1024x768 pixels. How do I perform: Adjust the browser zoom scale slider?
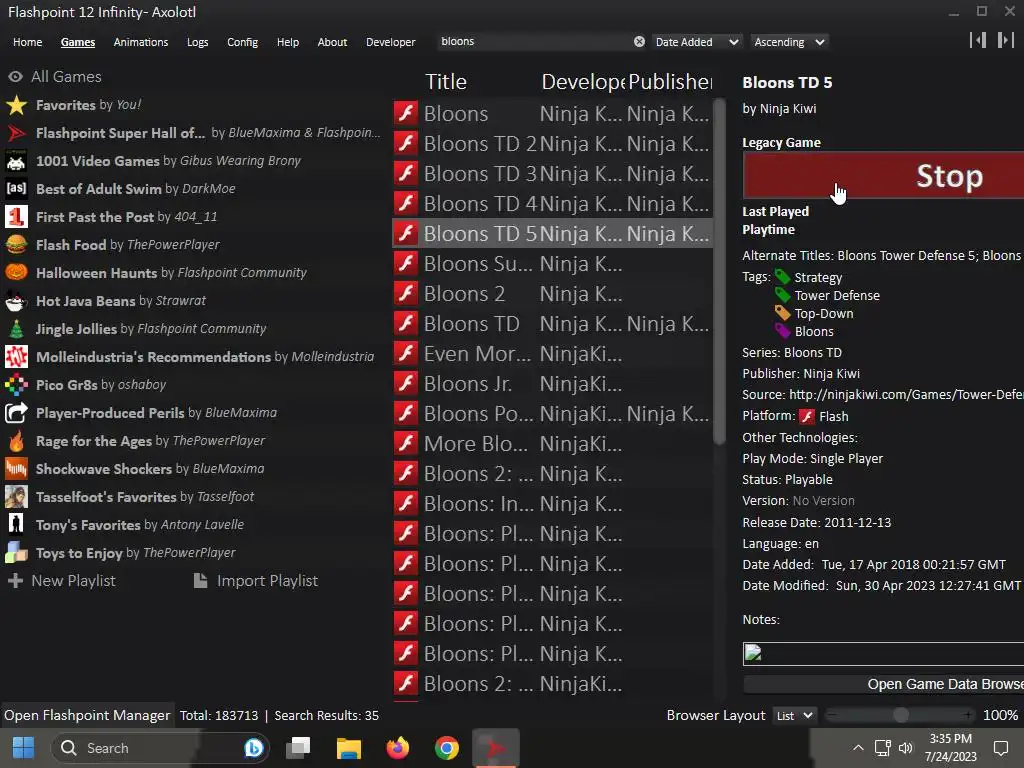(901, 715)
